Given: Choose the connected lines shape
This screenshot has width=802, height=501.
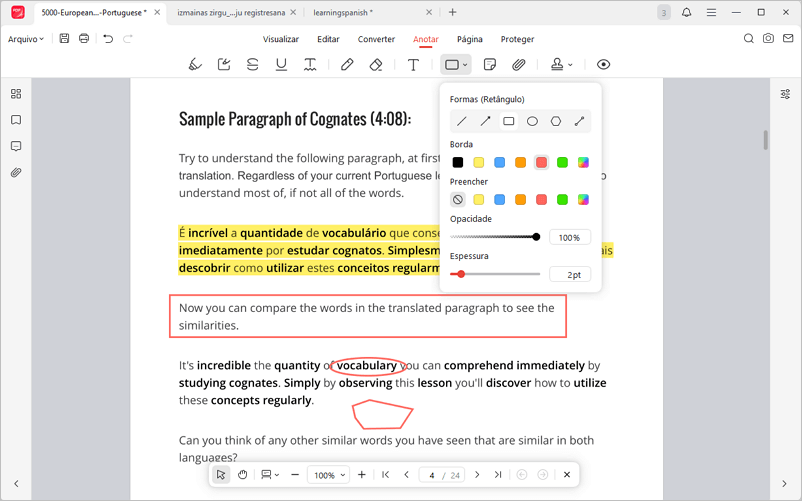Looking at the screenshot, I should 579,121.
